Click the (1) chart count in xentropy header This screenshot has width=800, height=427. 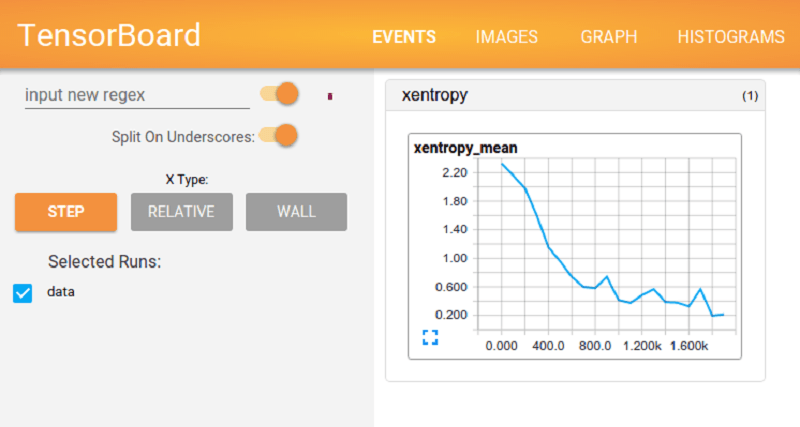pos(749,97)
